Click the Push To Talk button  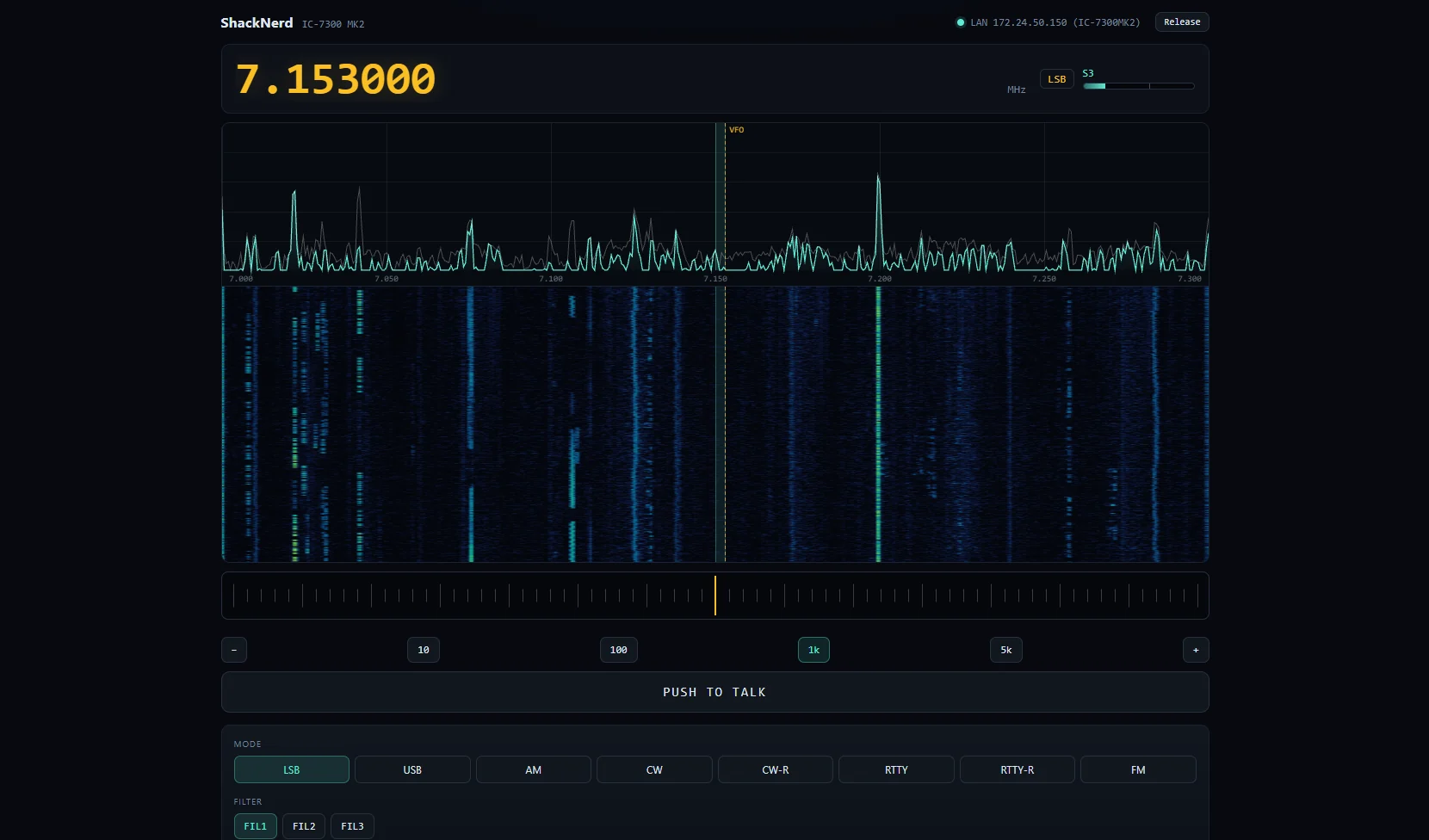[715, 692]
